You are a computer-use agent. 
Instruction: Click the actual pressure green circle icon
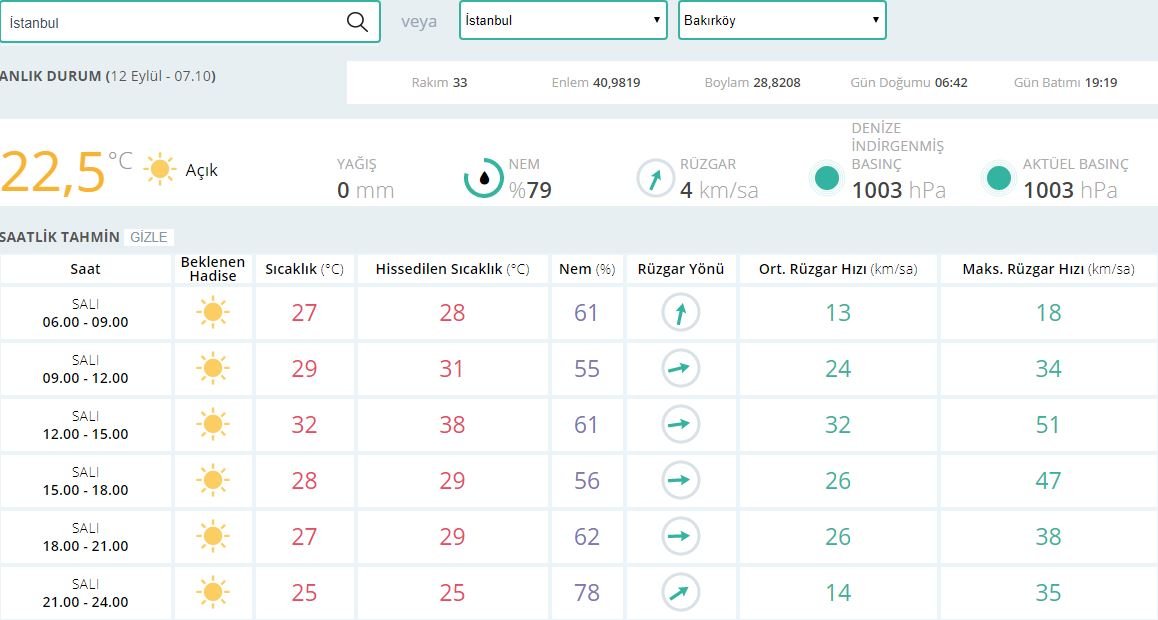998,178
